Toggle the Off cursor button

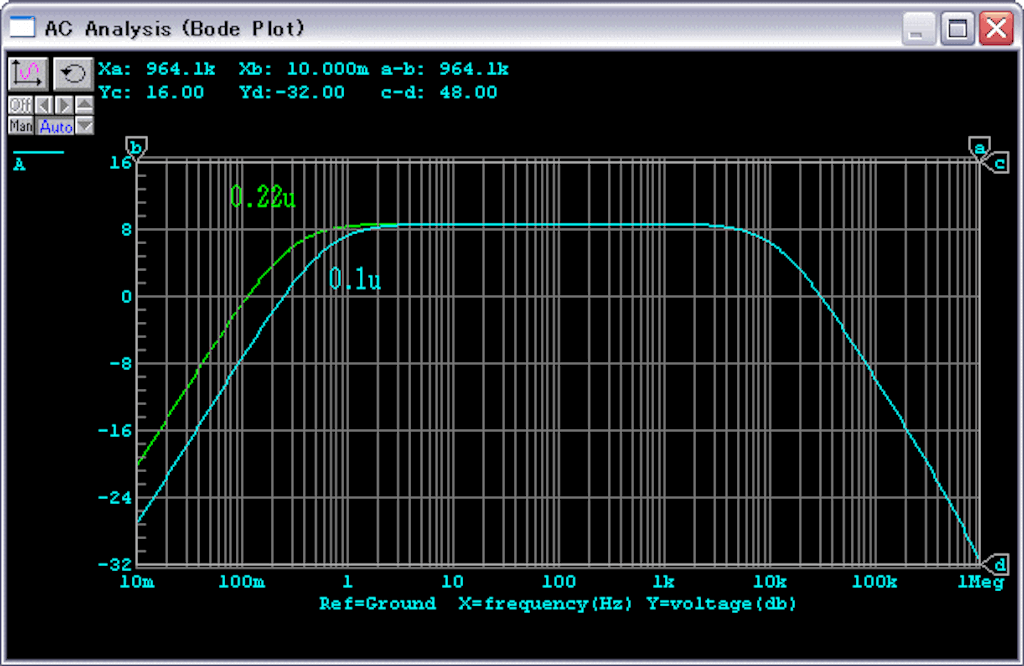(20, 105)
